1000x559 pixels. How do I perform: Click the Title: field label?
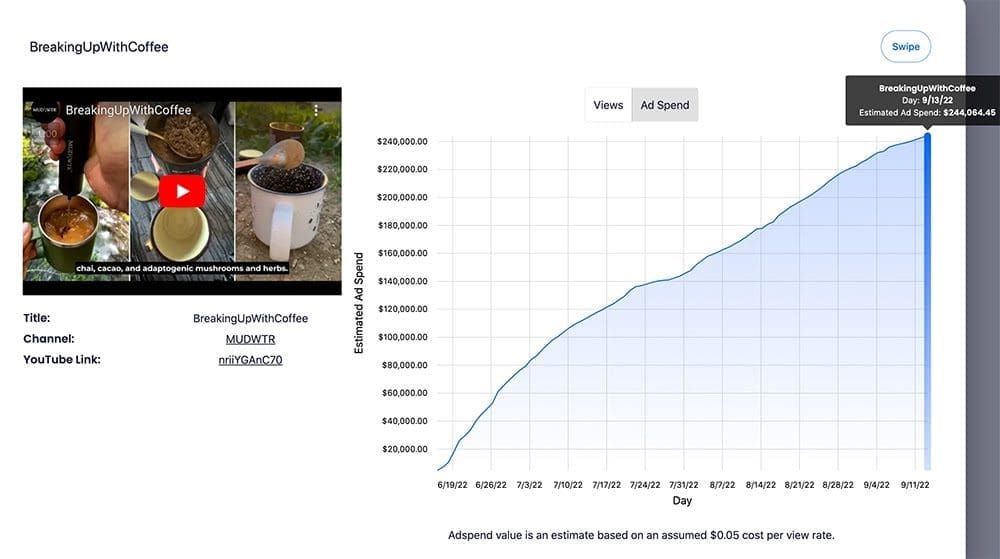click(x=36, y=318)
